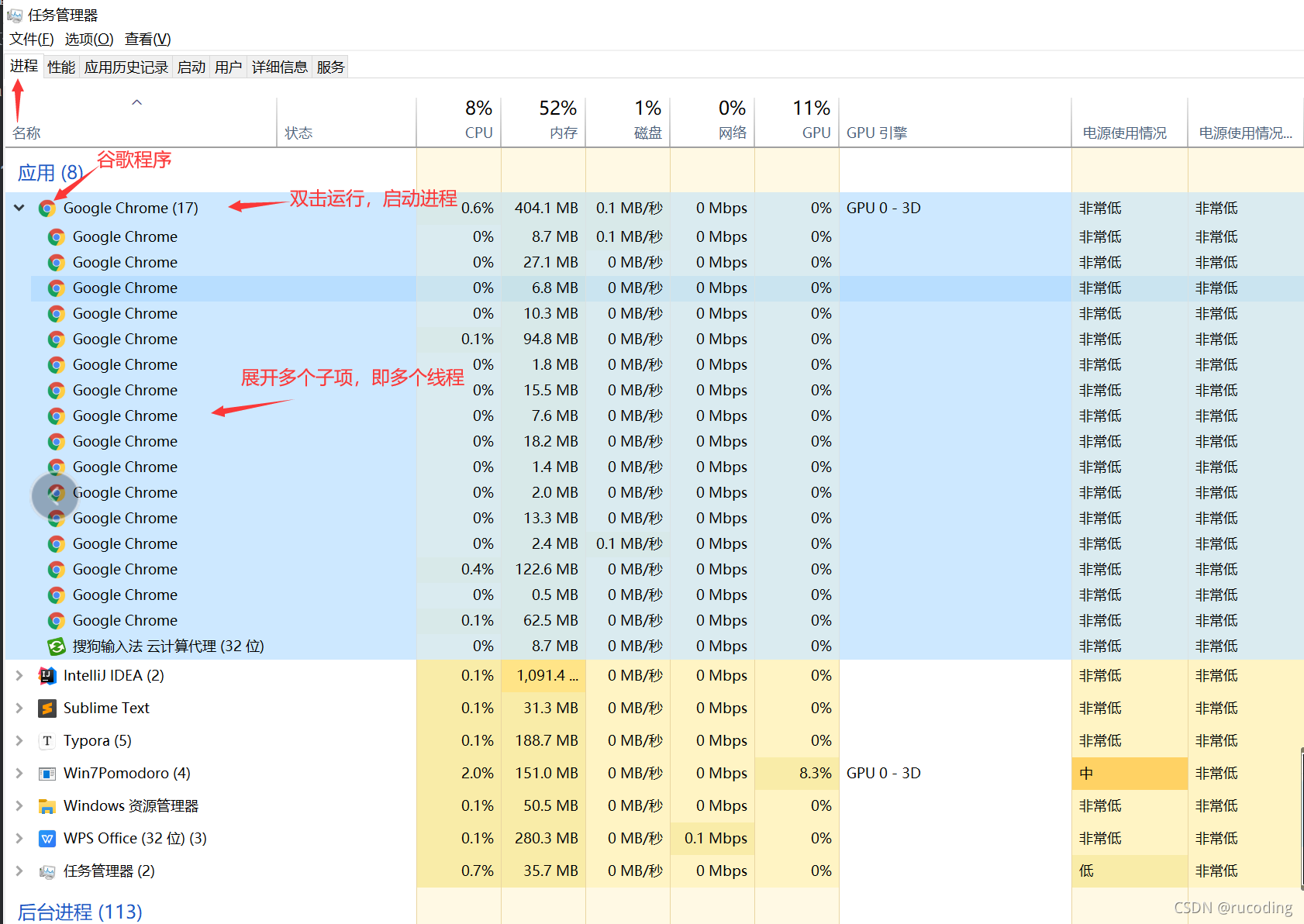The width and height of the screenshot is (1304, 924).
Task: Click the IntelliJ IDEA app icon
Action: (x=47, y=676)
